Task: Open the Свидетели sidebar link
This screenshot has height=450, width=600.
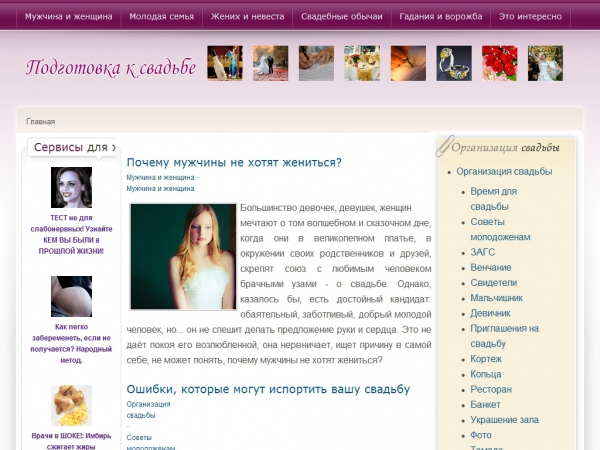Action: coord(494,283)
